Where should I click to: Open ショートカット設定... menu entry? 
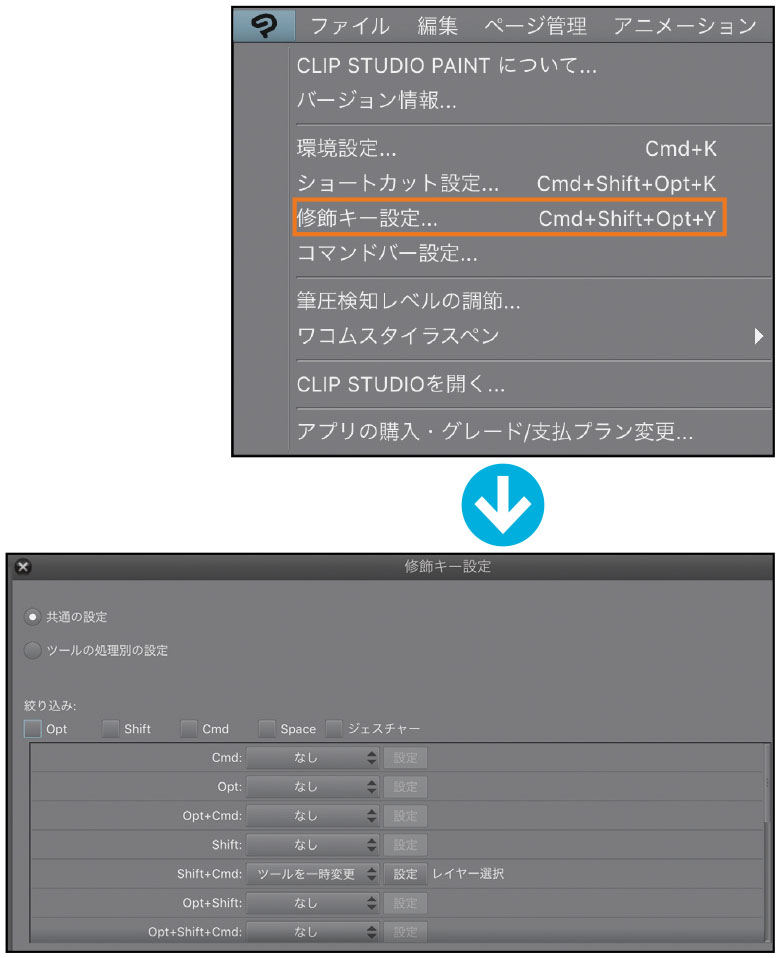pyautogui.click(x=506, y=183)
